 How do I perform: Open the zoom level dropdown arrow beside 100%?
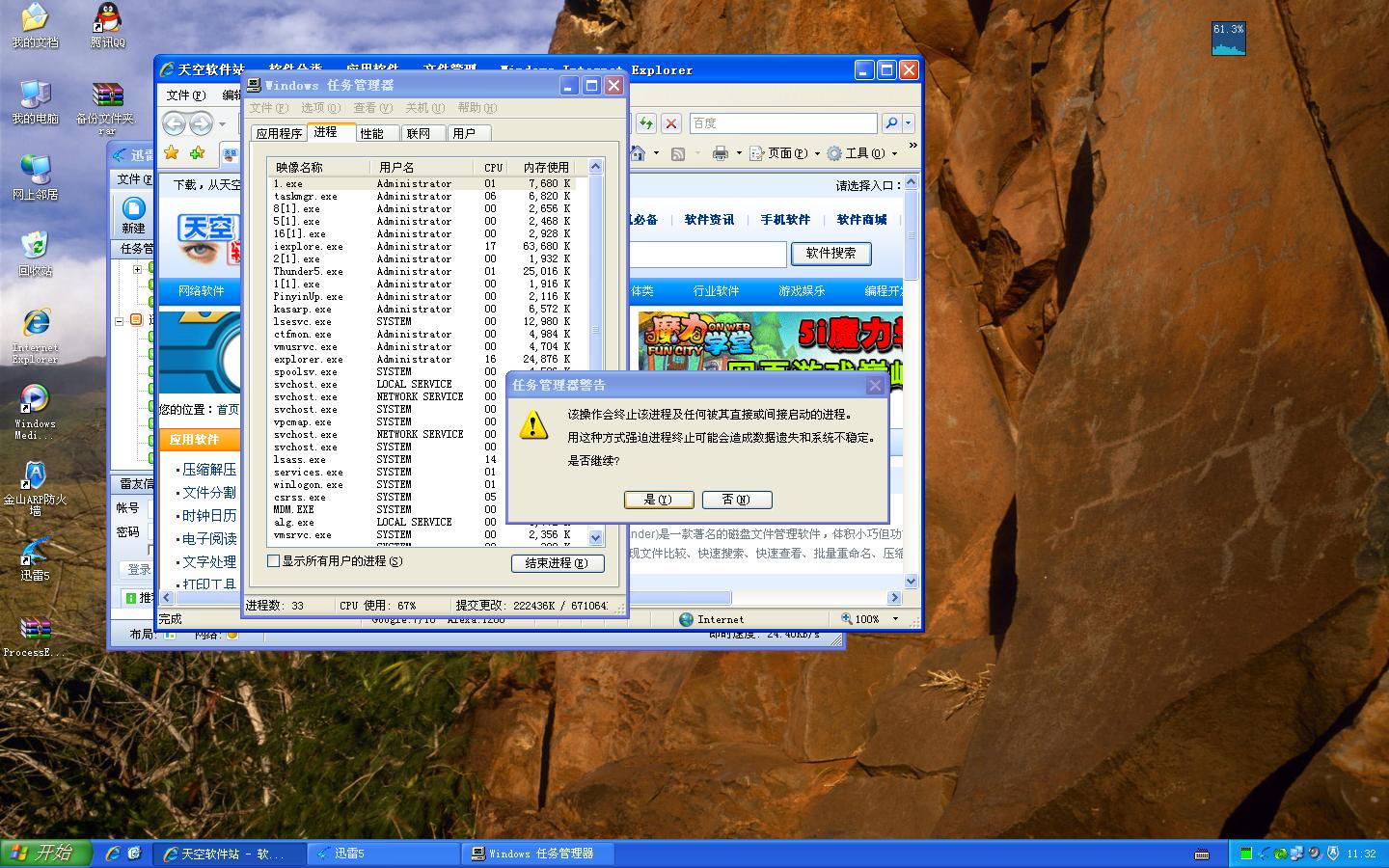(x=895, y=619)
